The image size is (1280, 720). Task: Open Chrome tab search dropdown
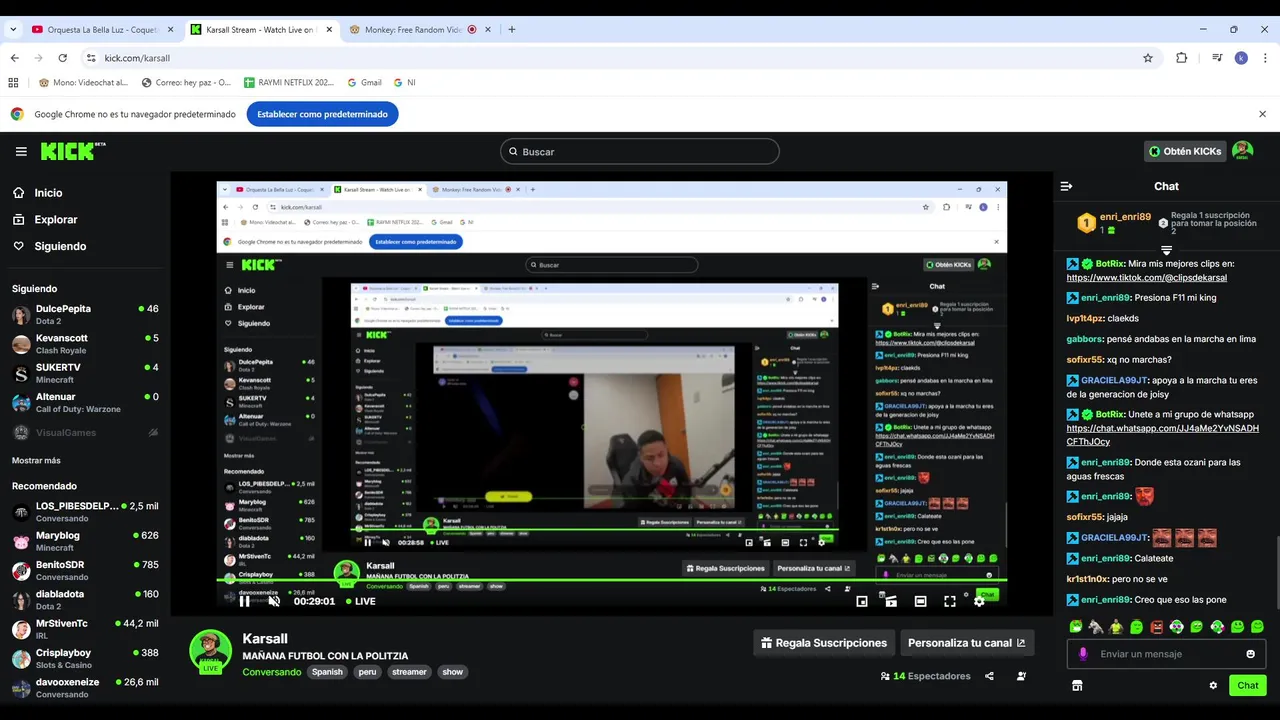13,29
